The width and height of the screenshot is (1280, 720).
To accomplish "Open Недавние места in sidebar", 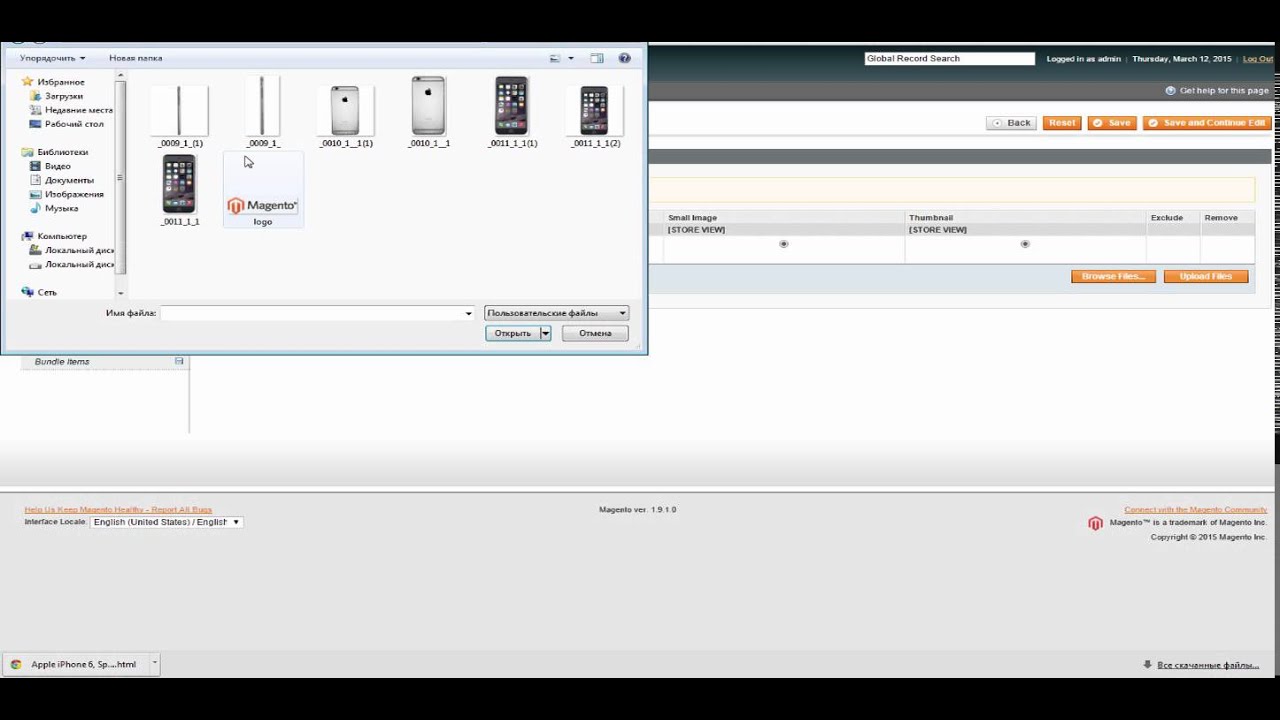I will [x=78, y=110].
